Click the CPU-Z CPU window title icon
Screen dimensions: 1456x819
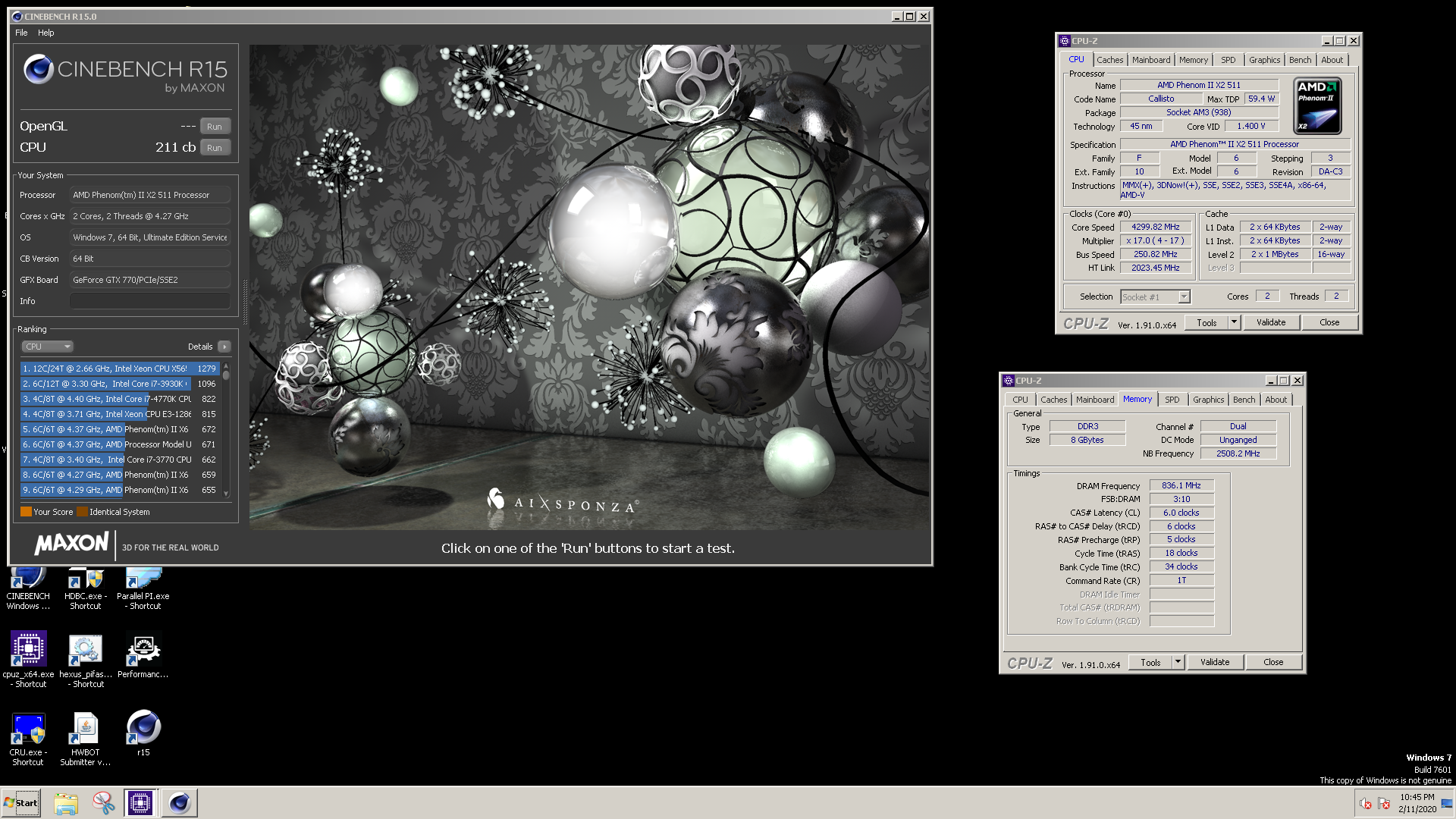point(1065,41)
